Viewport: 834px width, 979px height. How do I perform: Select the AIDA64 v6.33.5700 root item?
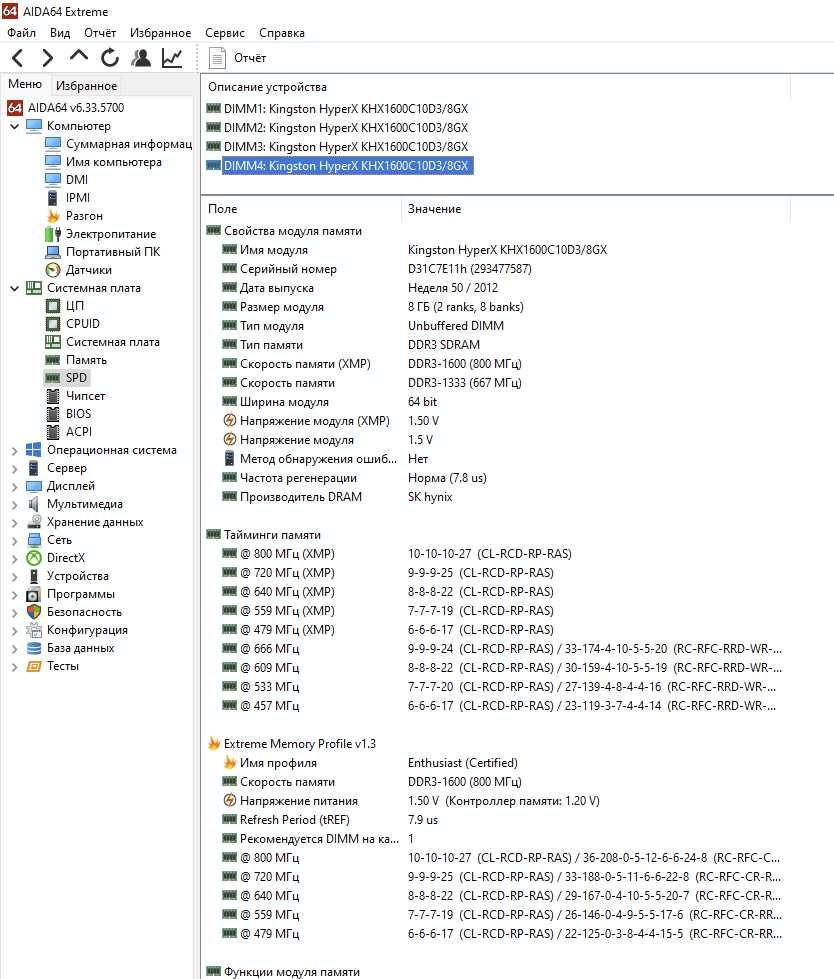pyautogui.click(x=66, y=107)
